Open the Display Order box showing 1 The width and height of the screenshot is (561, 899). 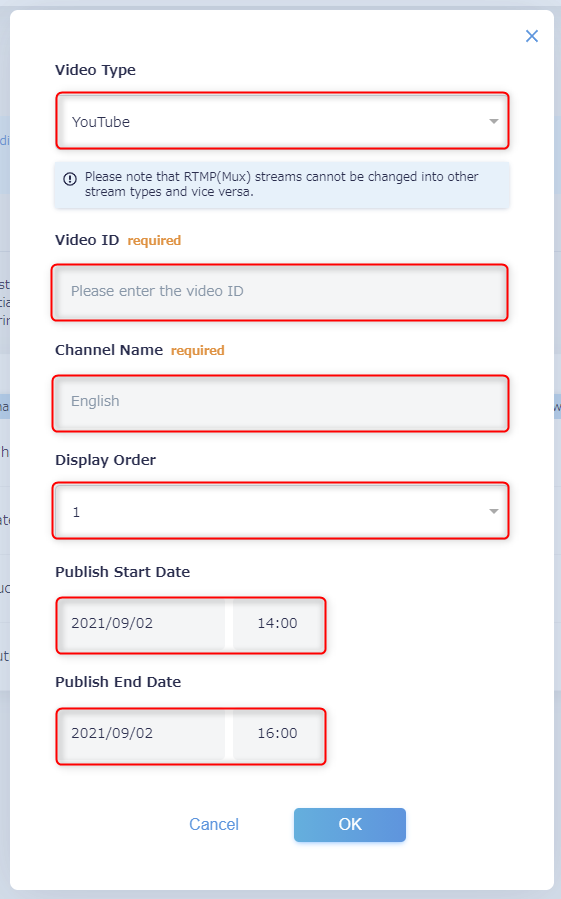[x=280, y=511]
